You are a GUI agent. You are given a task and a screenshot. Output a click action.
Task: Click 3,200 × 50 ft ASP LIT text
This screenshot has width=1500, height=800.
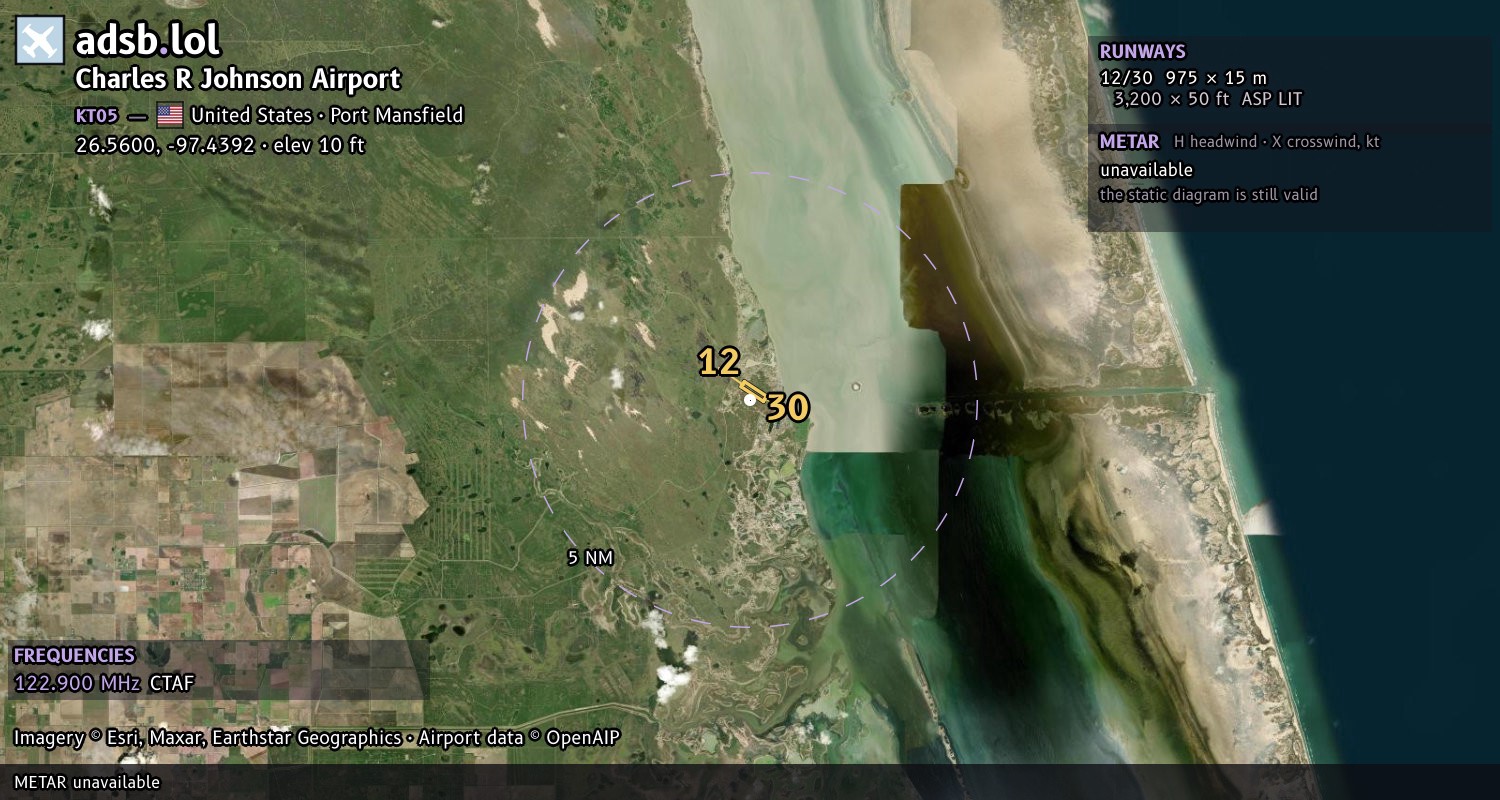[1208, 99]
